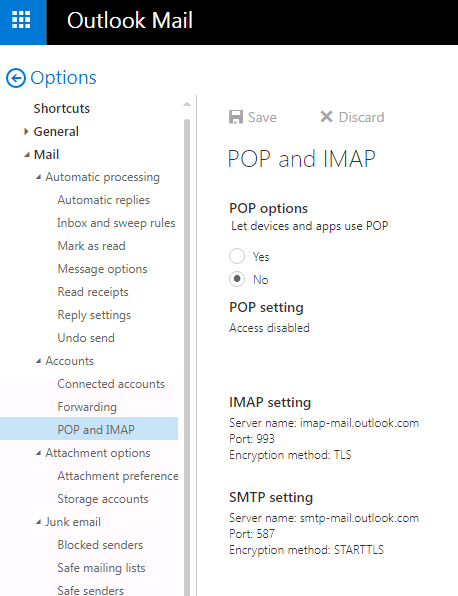
Task: Open Connected accounts in sidebar
Action: [111, 384]
